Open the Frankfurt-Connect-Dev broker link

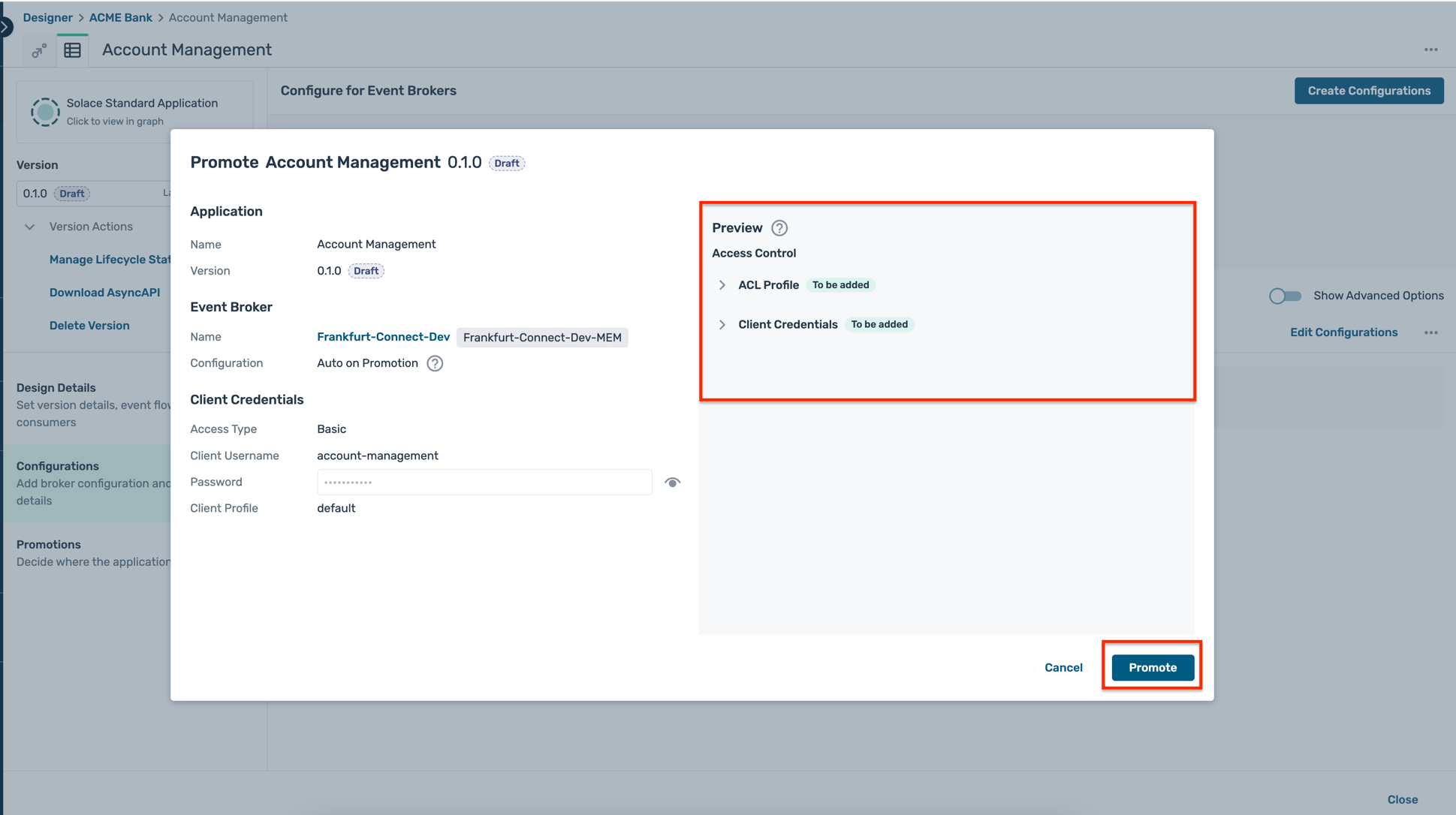pyautogui.click(x=383, y=336)
